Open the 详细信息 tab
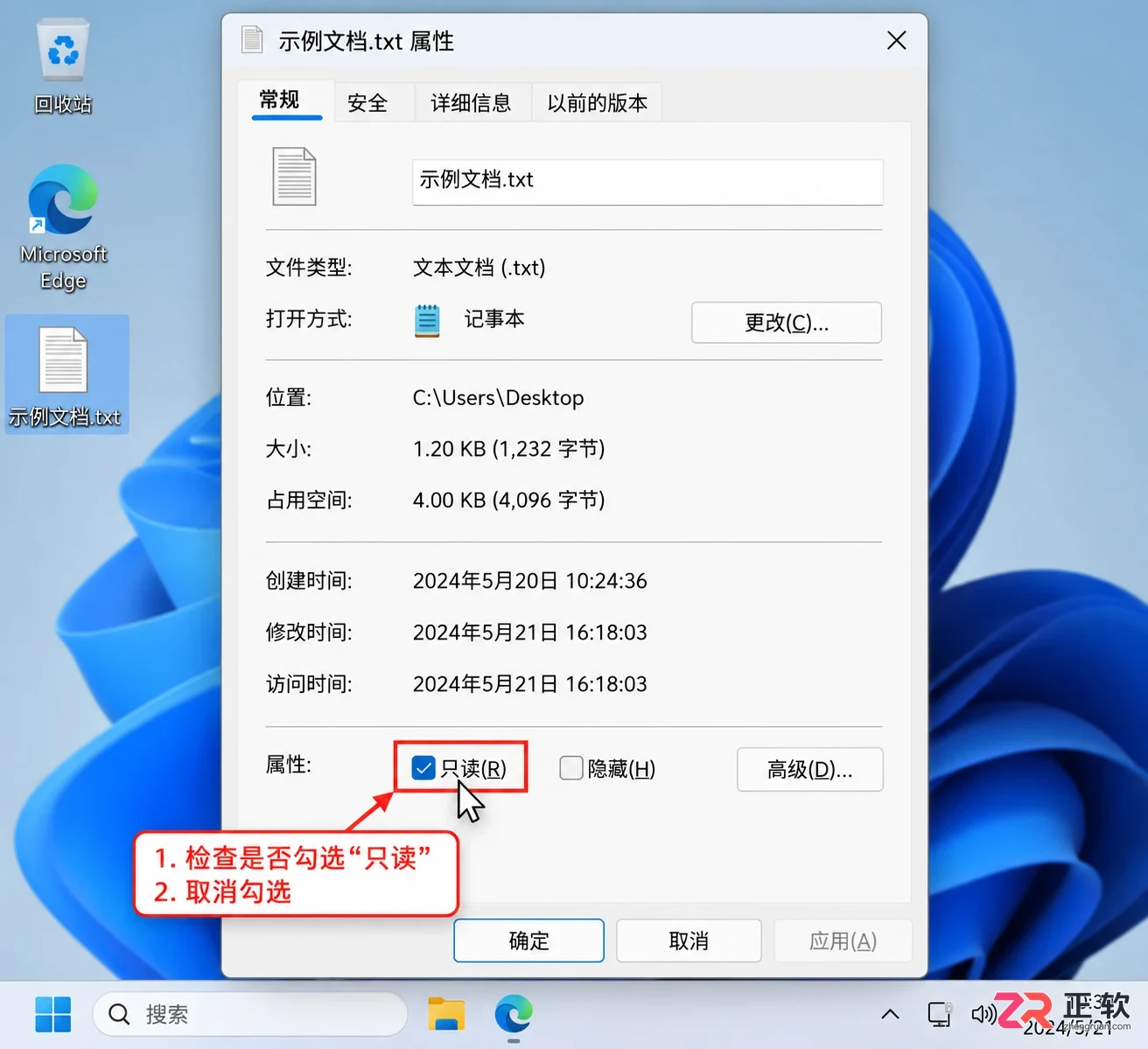The height and width of the screenshot is (1049, 1148). tap(471, 103)
